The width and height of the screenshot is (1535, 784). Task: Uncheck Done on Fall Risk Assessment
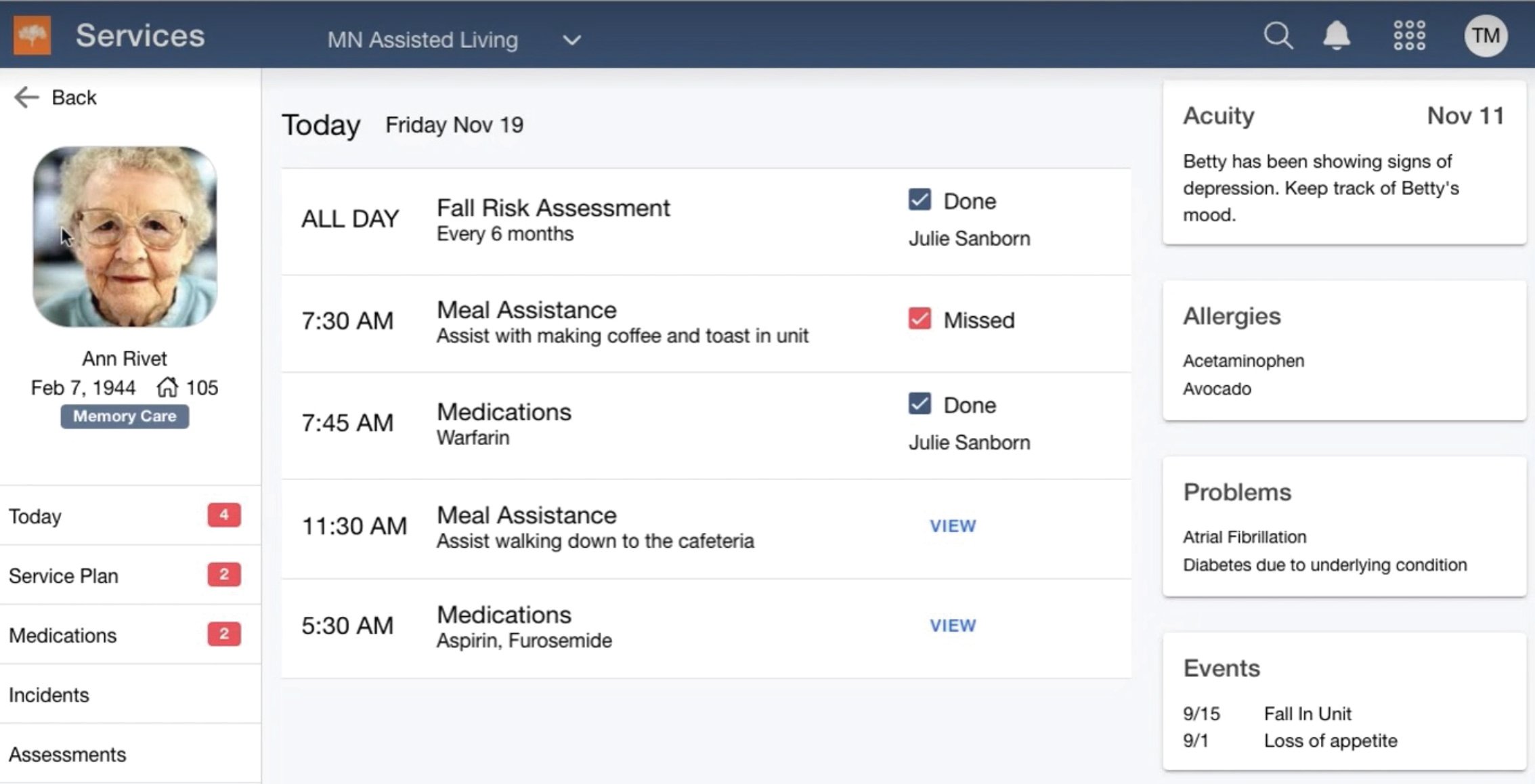920,200
